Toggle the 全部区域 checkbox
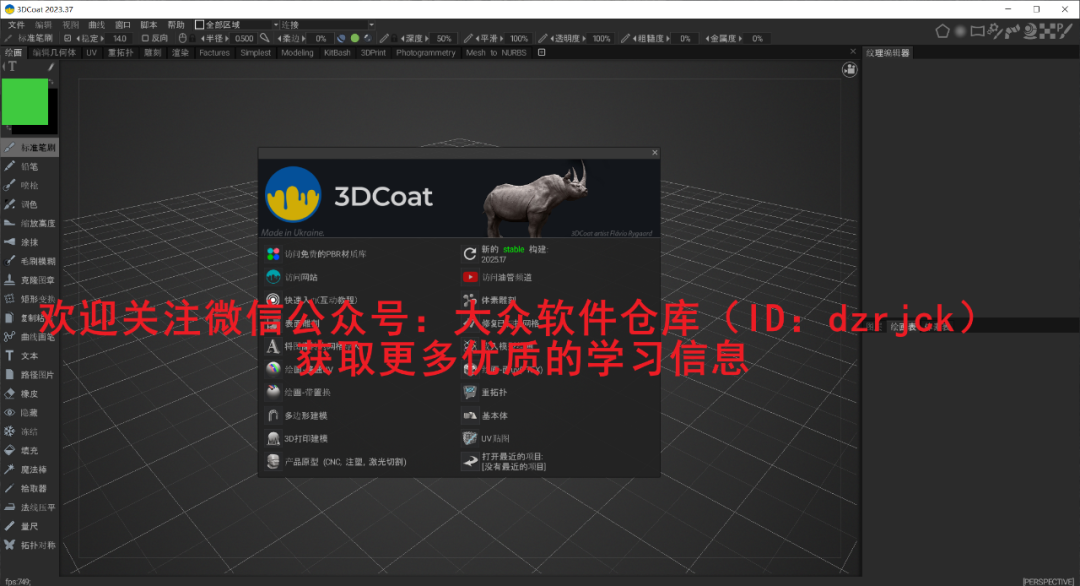The height and width of the screenshot is (586, 1080). tap(200, 25)
